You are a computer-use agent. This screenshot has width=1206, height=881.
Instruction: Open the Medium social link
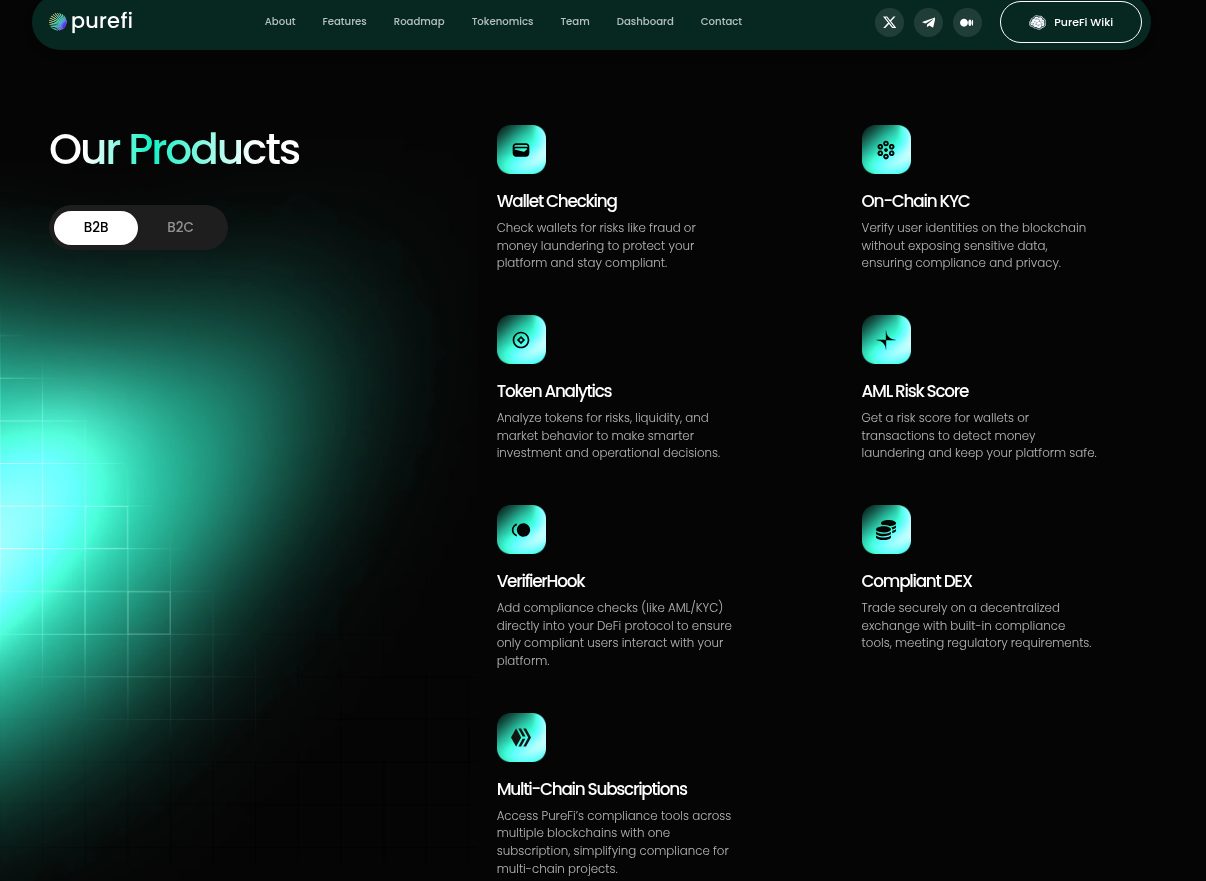[967, 22]
